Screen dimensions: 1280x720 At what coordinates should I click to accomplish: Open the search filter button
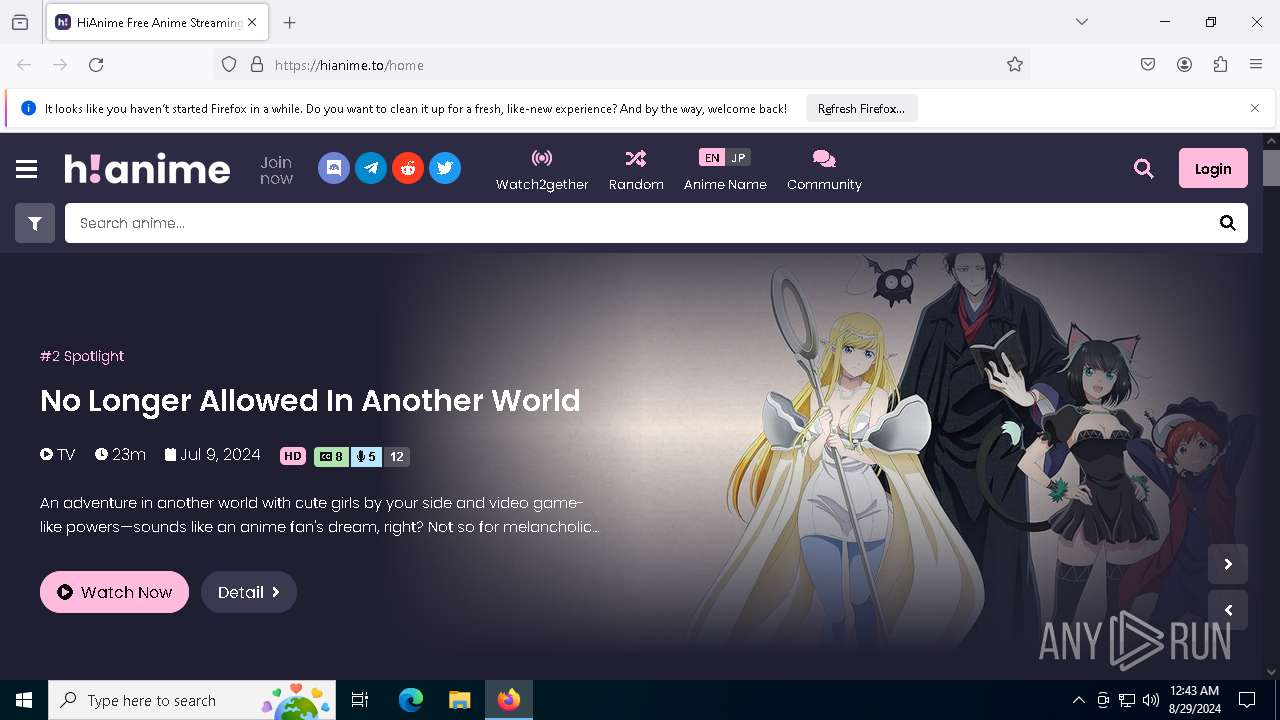(x=35, y=223)
